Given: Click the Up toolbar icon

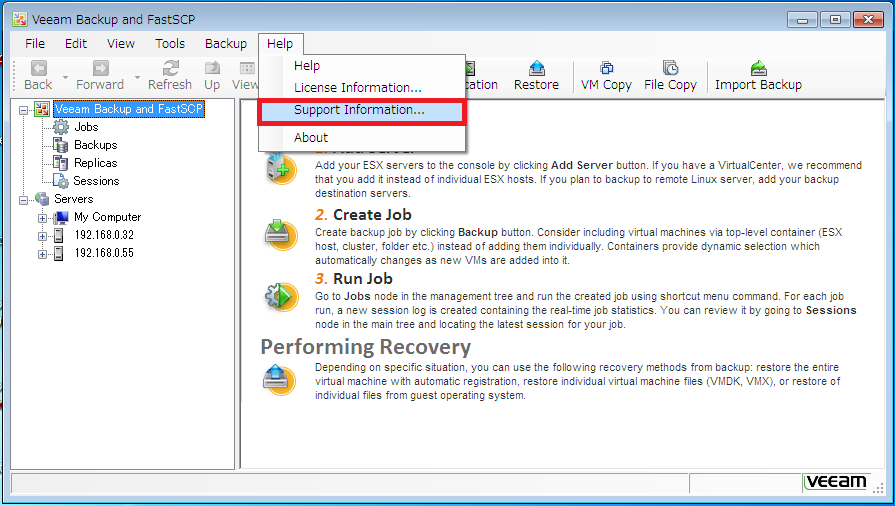Looking at the screenshot, I should [x=212, y=69].
